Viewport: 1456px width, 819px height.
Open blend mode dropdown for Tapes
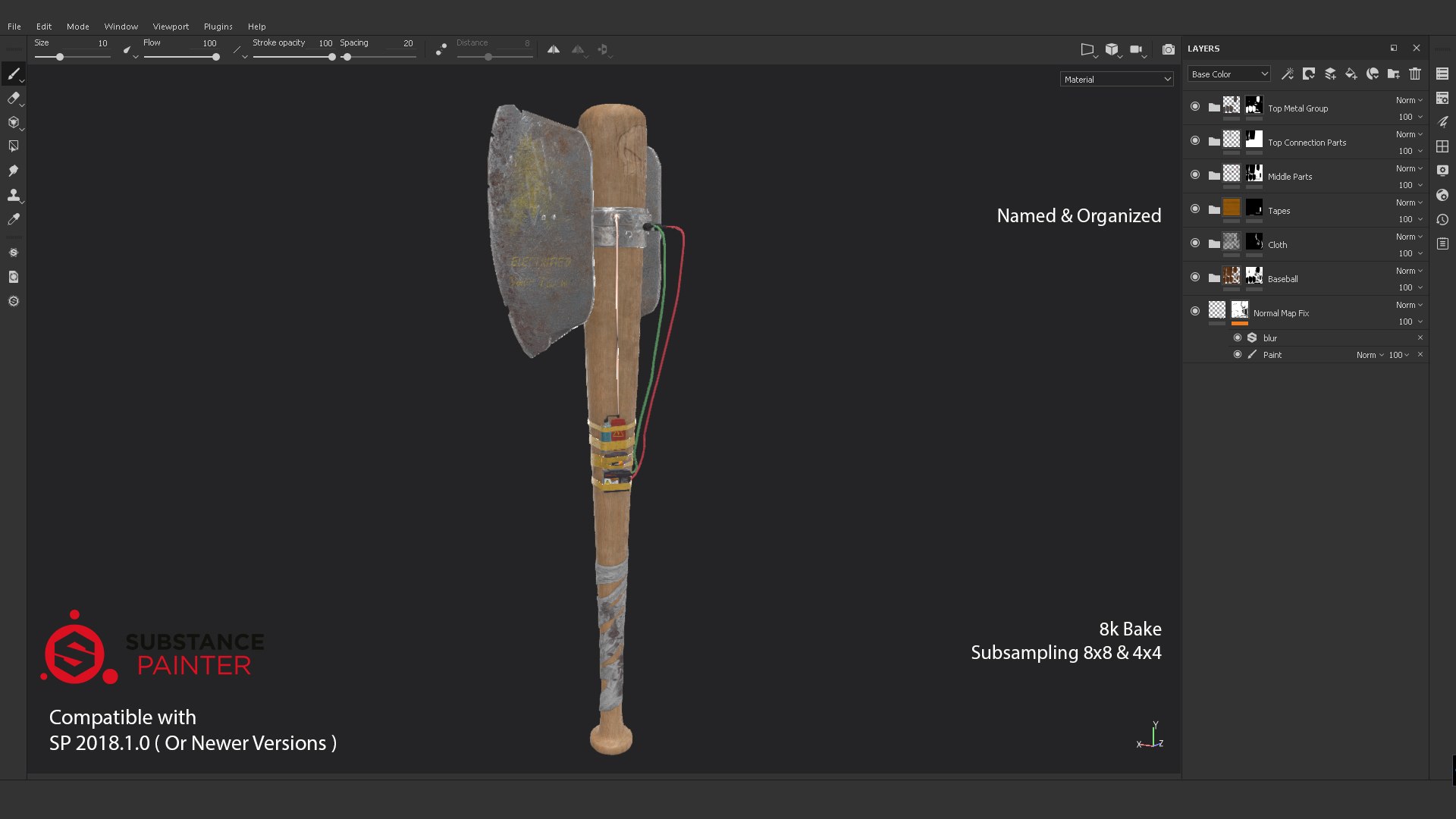[1409, 202]
